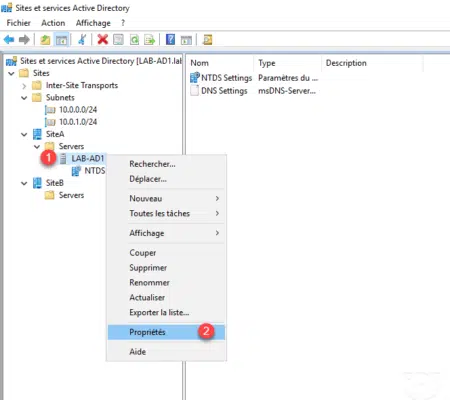
Task: Collapse the Subnets tree node
Action: tap(24, 98)
